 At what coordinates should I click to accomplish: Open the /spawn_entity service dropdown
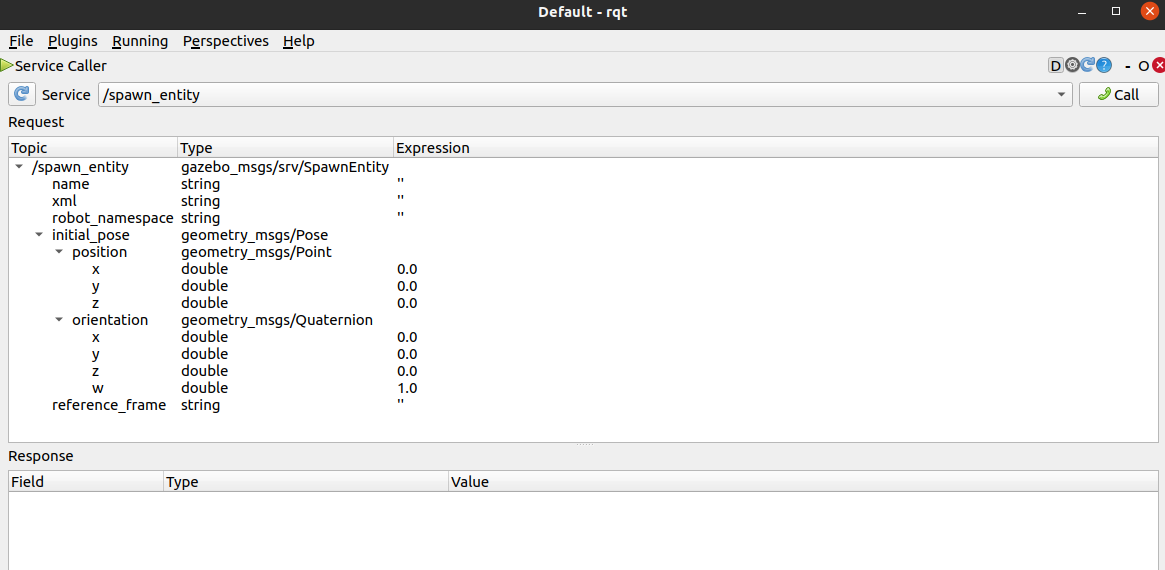point(1061,95)
